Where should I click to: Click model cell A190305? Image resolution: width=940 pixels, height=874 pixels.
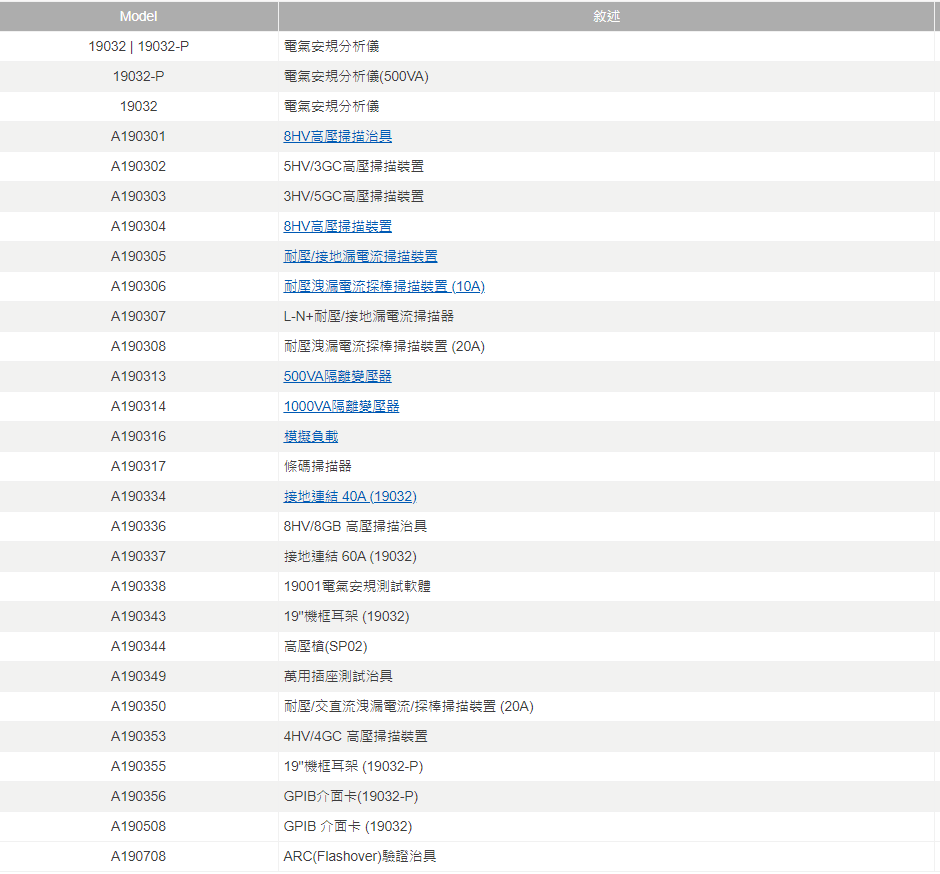pyautogui.click(x=138, y=256)
